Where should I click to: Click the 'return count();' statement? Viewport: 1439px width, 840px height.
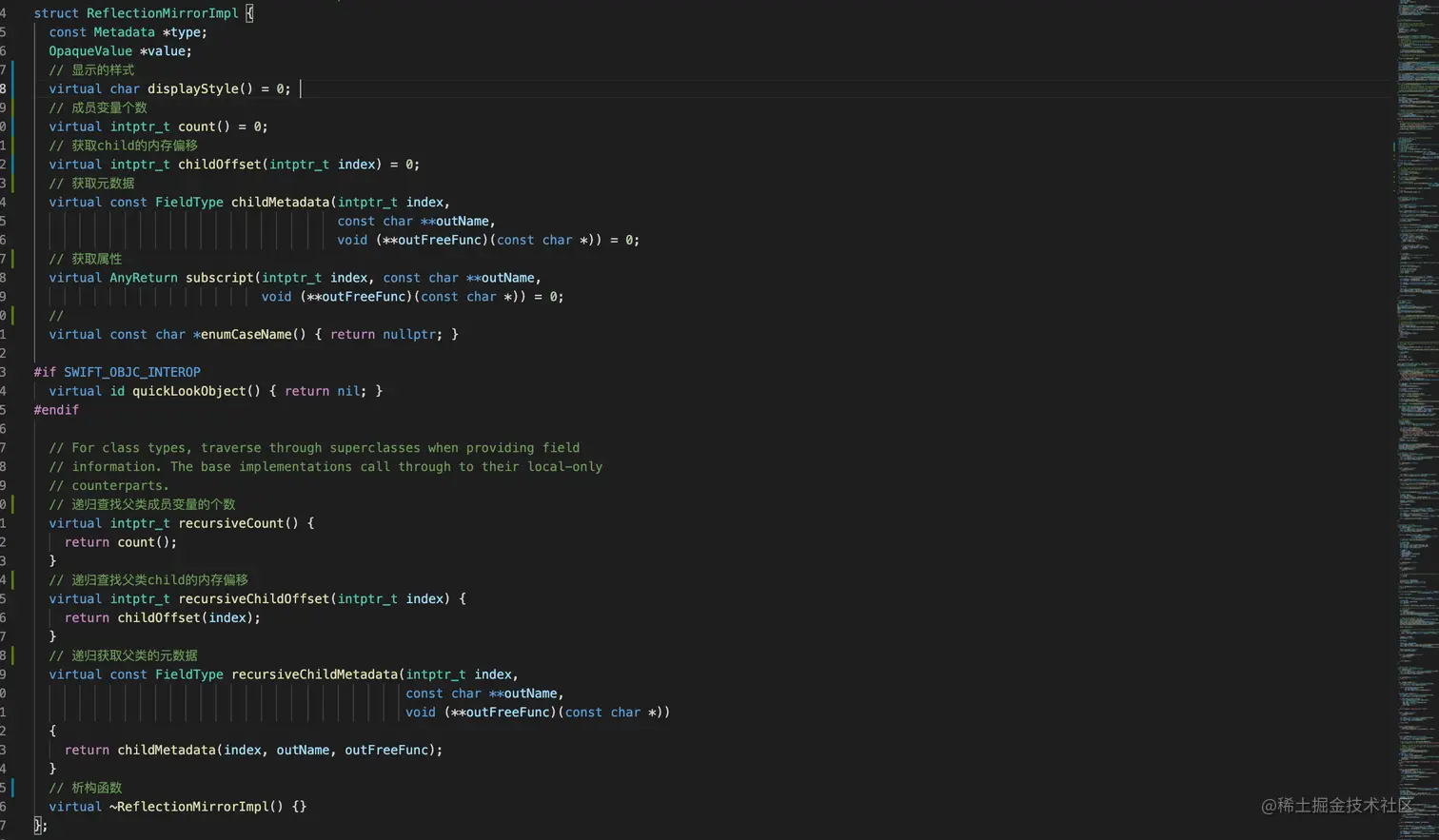click(x=121, y=542)
